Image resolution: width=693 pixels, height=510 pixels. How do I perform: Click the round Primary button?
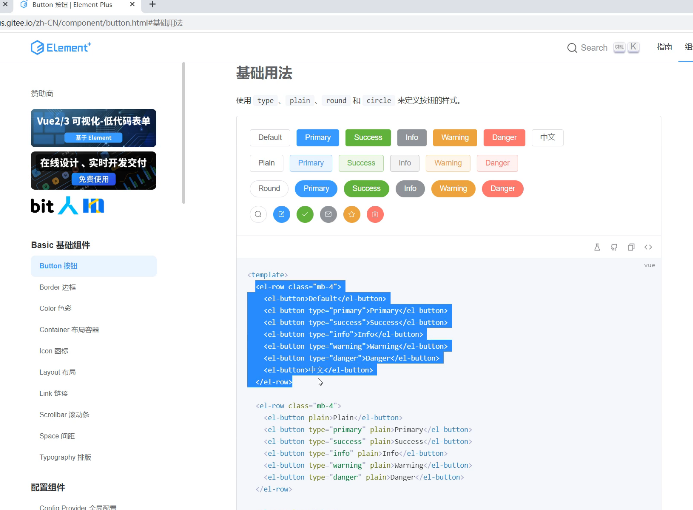pyautogui.click(x=316, y=189)
